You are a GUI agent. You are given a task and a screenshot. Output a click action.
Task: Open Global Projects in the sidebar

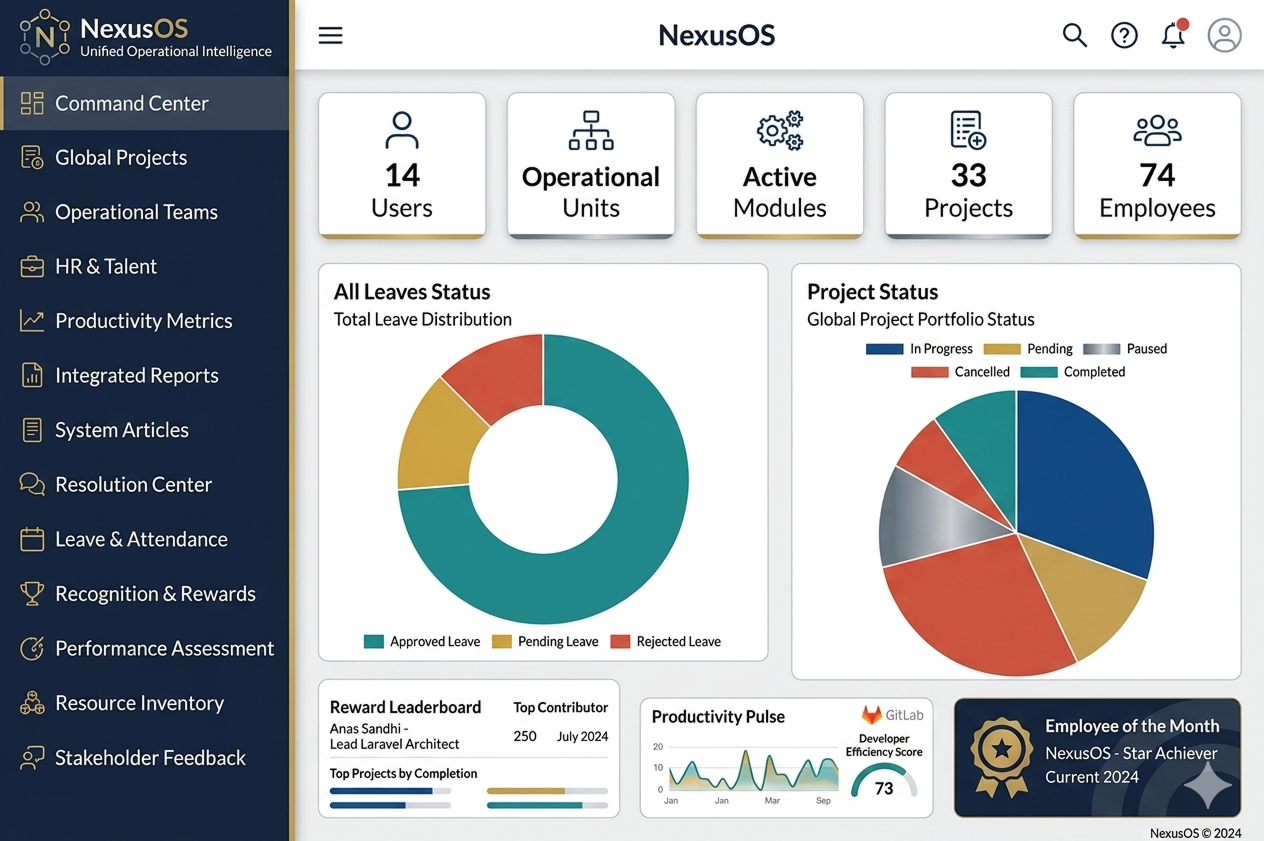(121, 158)
